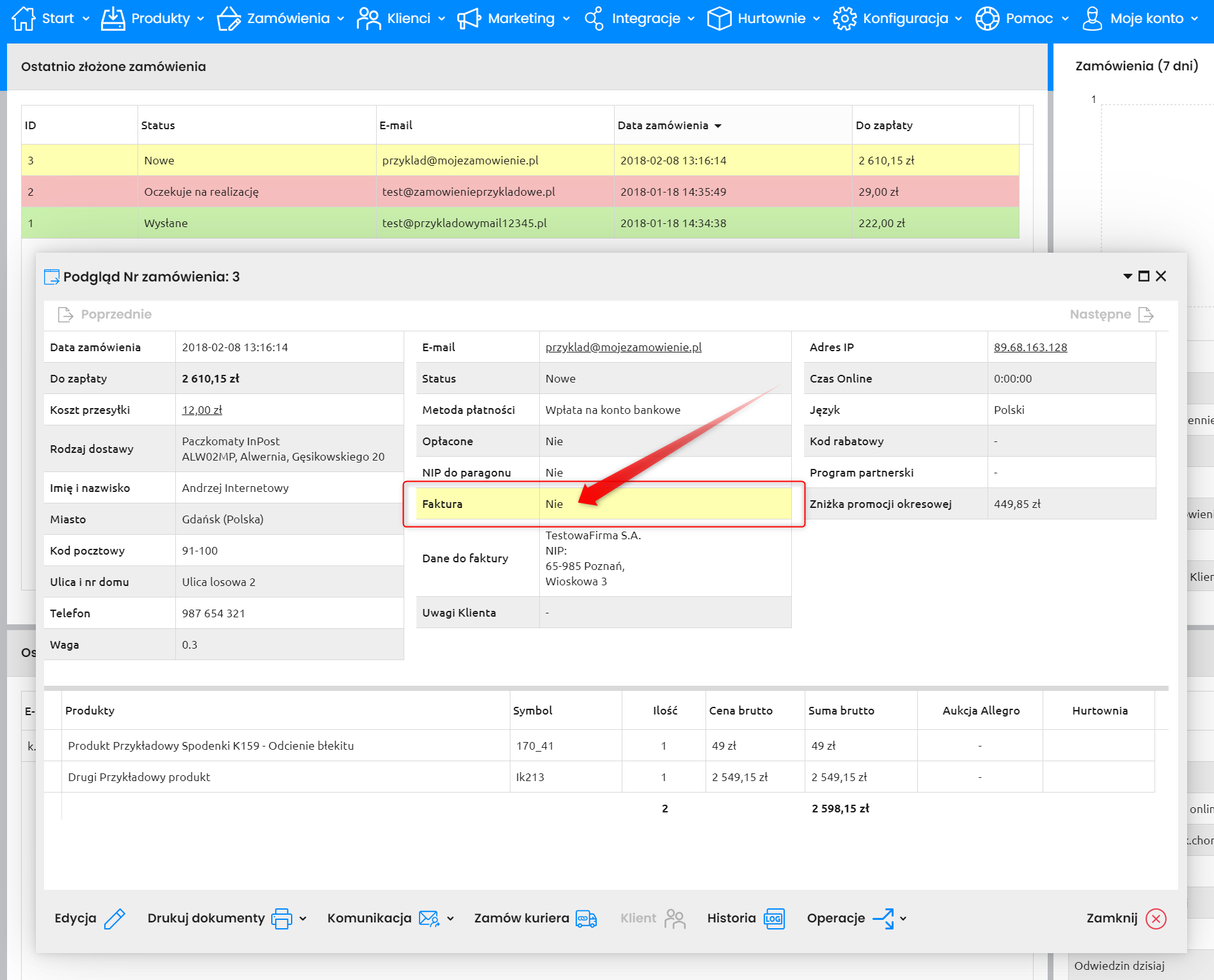This screenshot has width=1214, height=980.
Task: Click the Pomoc lifebuoy icon
Action: click(x=988, y=19)
